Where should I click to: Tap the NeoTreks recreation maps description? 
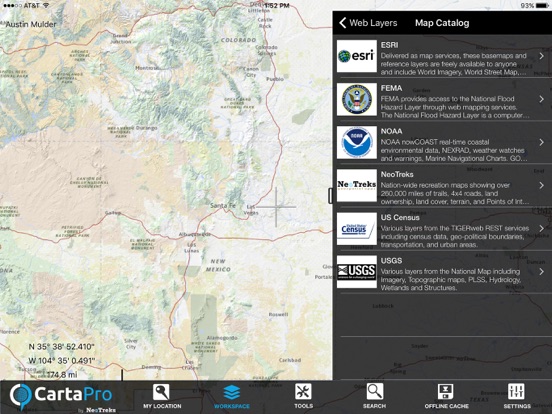454,193
